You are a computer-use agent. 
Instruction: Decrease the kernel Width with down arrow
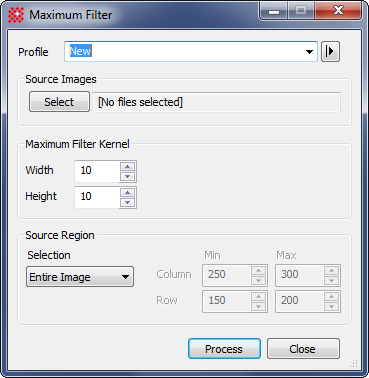click(x=128, y=176)
